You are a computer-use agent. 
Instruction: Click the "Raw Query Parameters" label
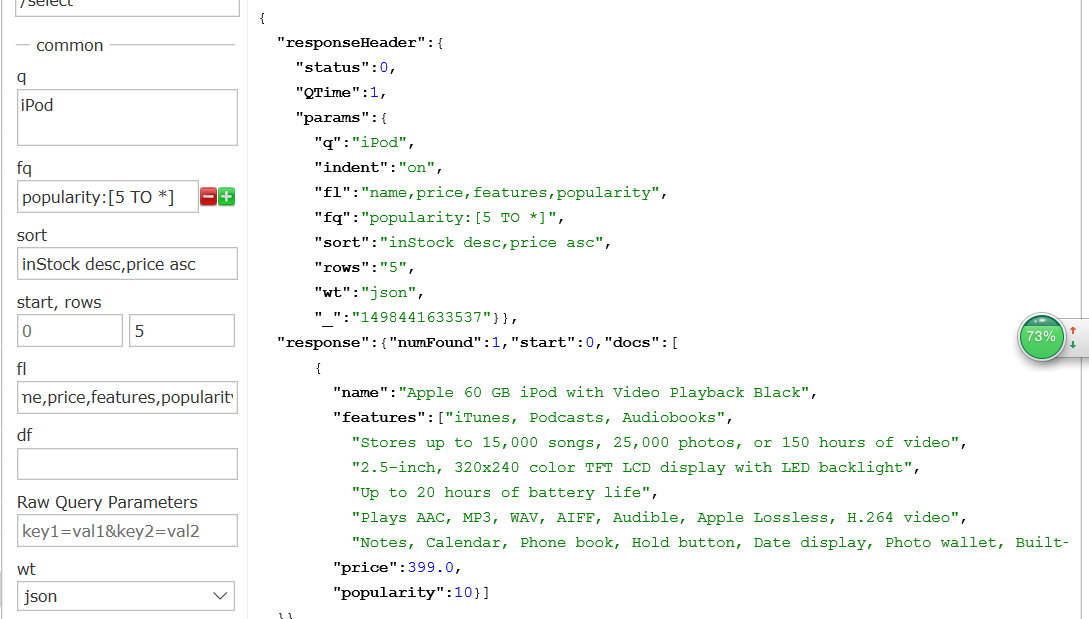tap(107, 502)
